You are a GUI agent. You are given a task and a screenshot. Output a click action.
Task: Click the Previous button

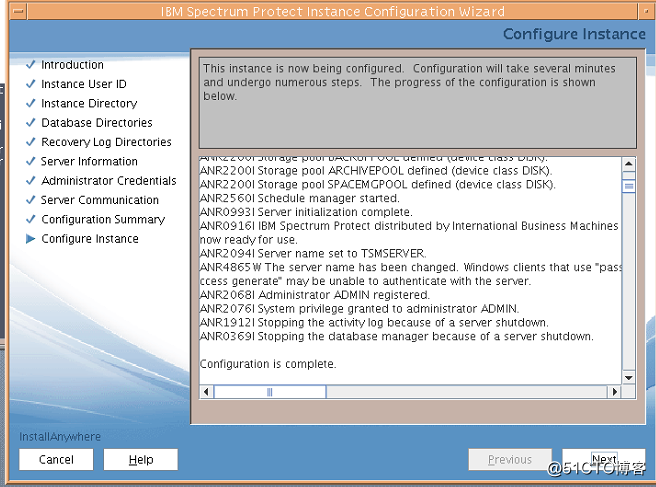coord(510,459)
